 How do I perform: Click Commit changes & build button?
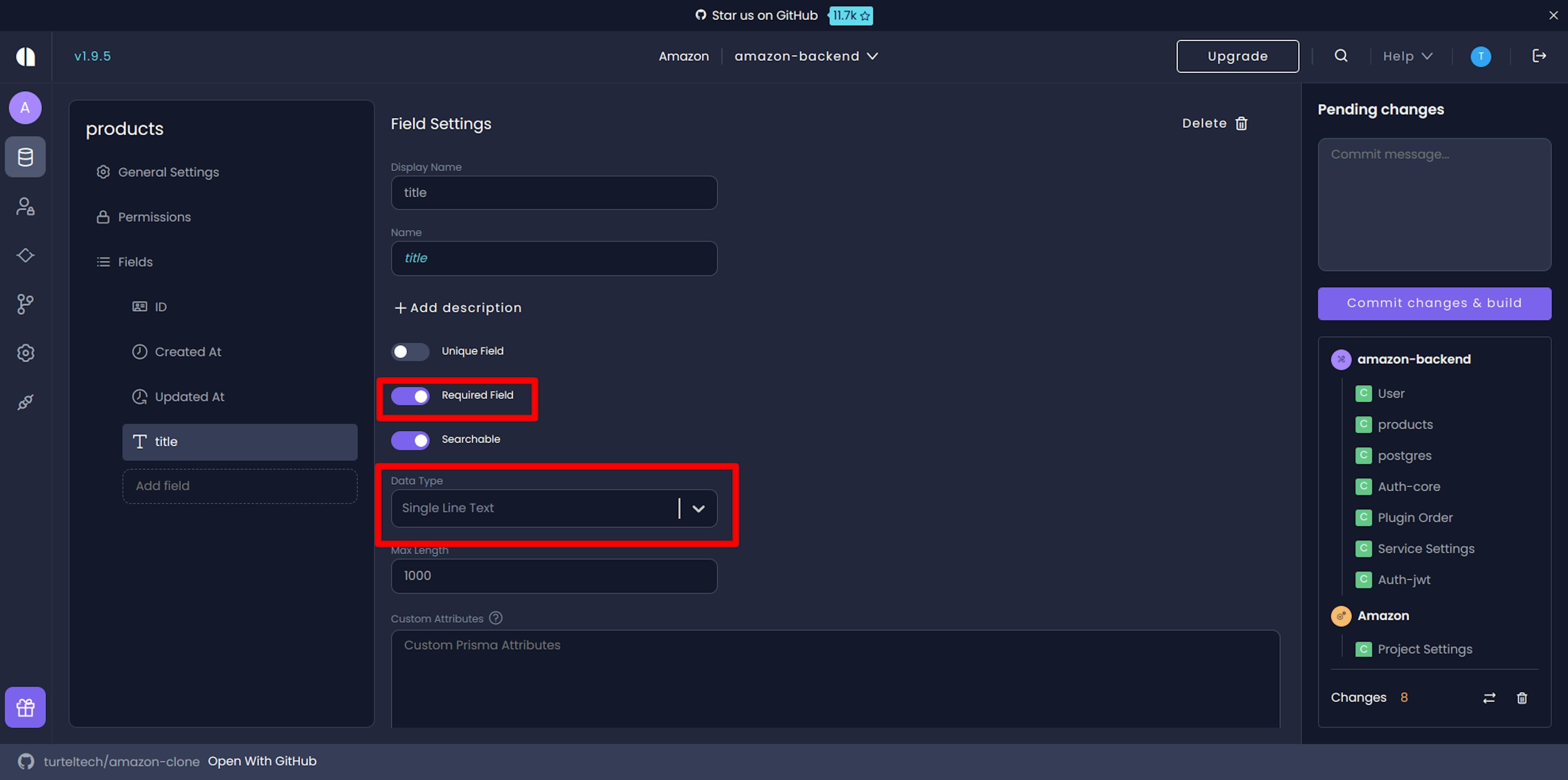pos(1434,303)
